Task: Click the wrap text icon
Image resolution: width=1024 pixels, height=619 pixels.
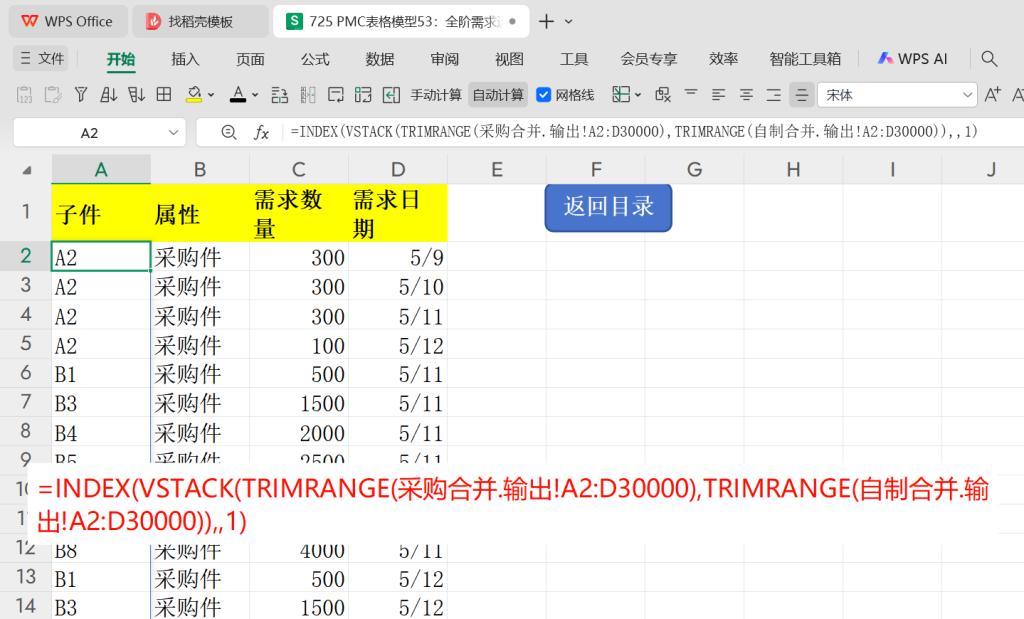Action: [x=336, y=95]
